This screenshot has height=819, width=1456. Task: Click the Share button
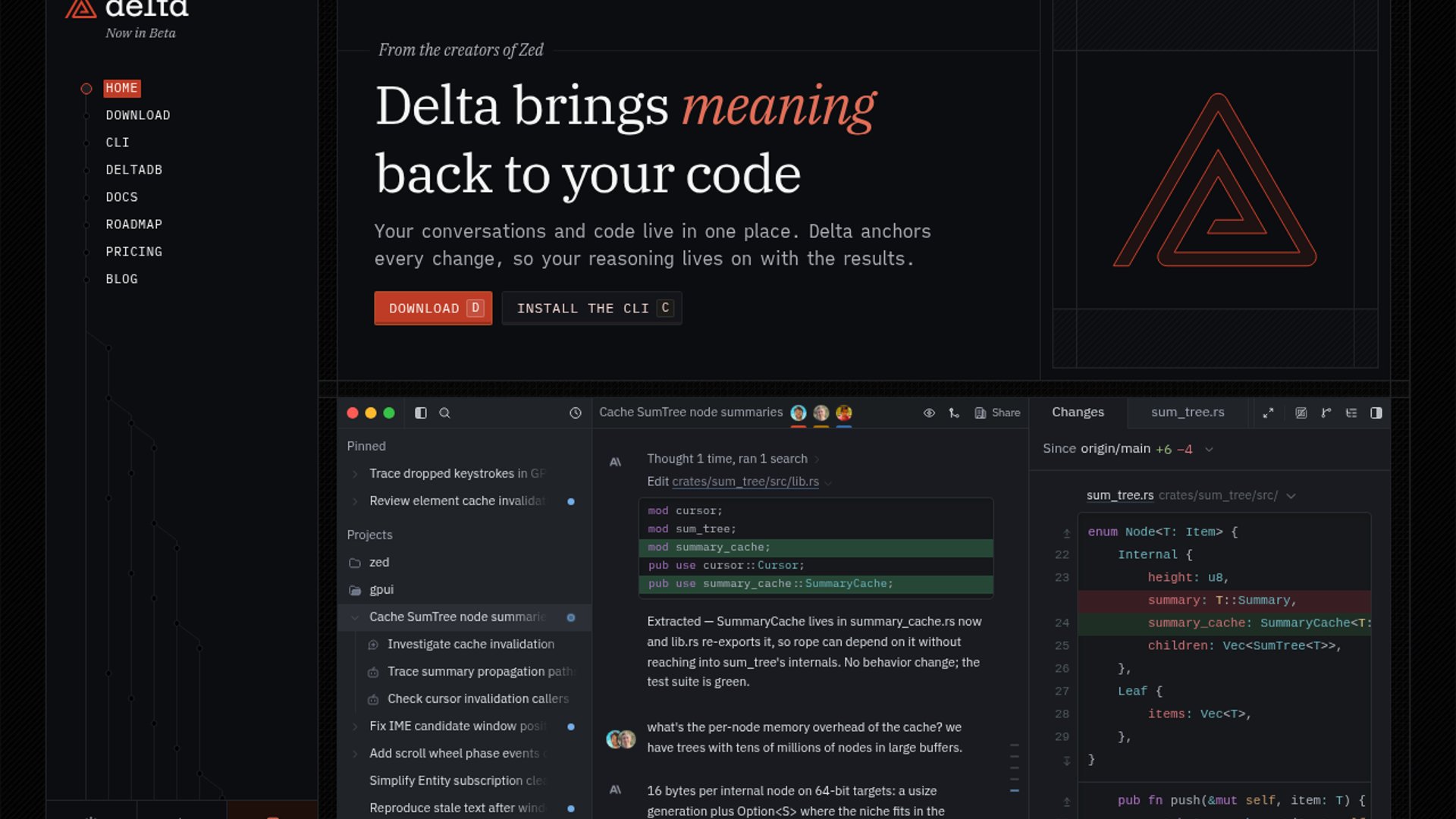click(997, 413)
